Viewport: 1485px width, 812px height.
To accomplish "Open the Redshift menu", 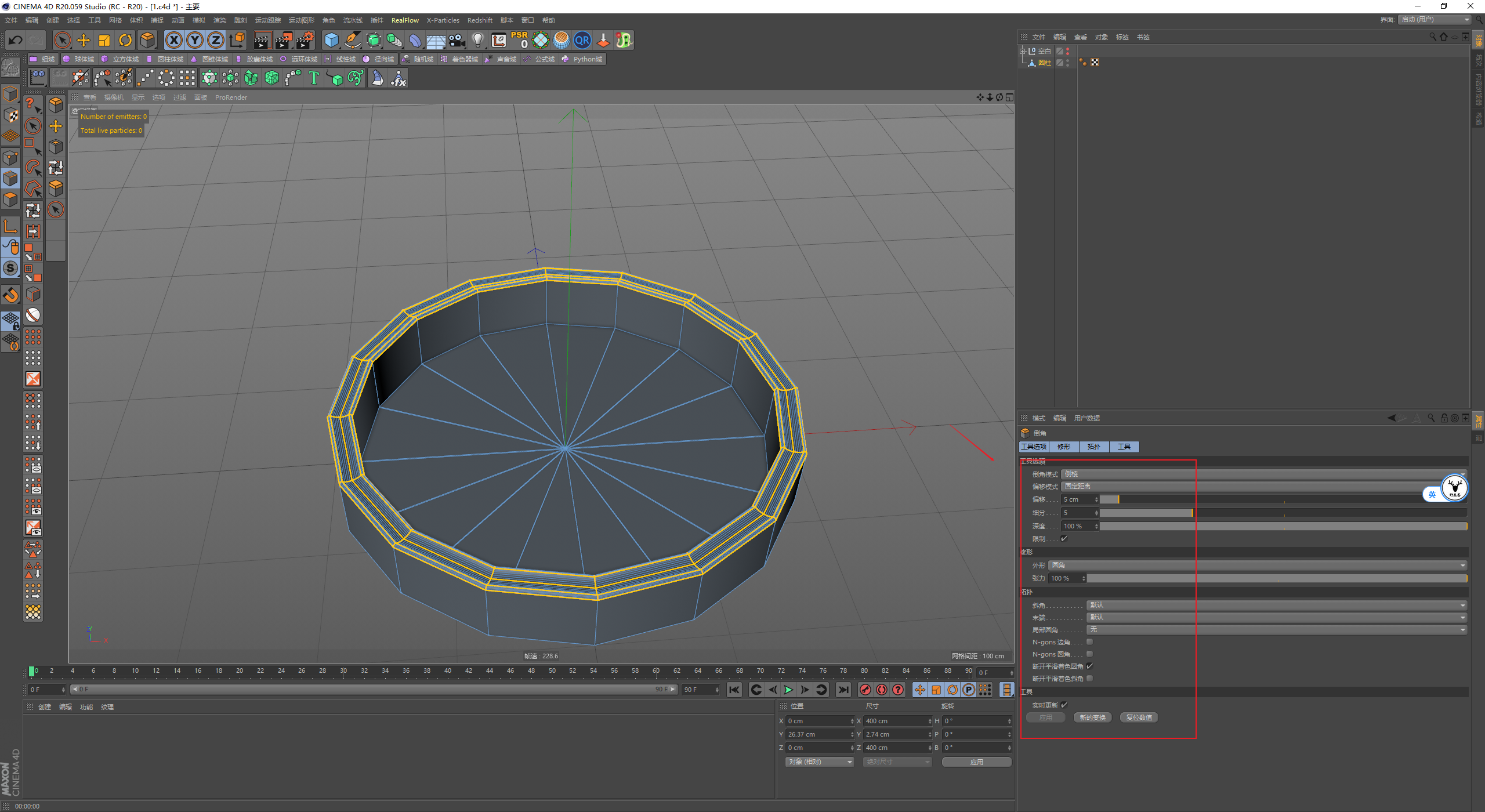I will coord(480,20).
